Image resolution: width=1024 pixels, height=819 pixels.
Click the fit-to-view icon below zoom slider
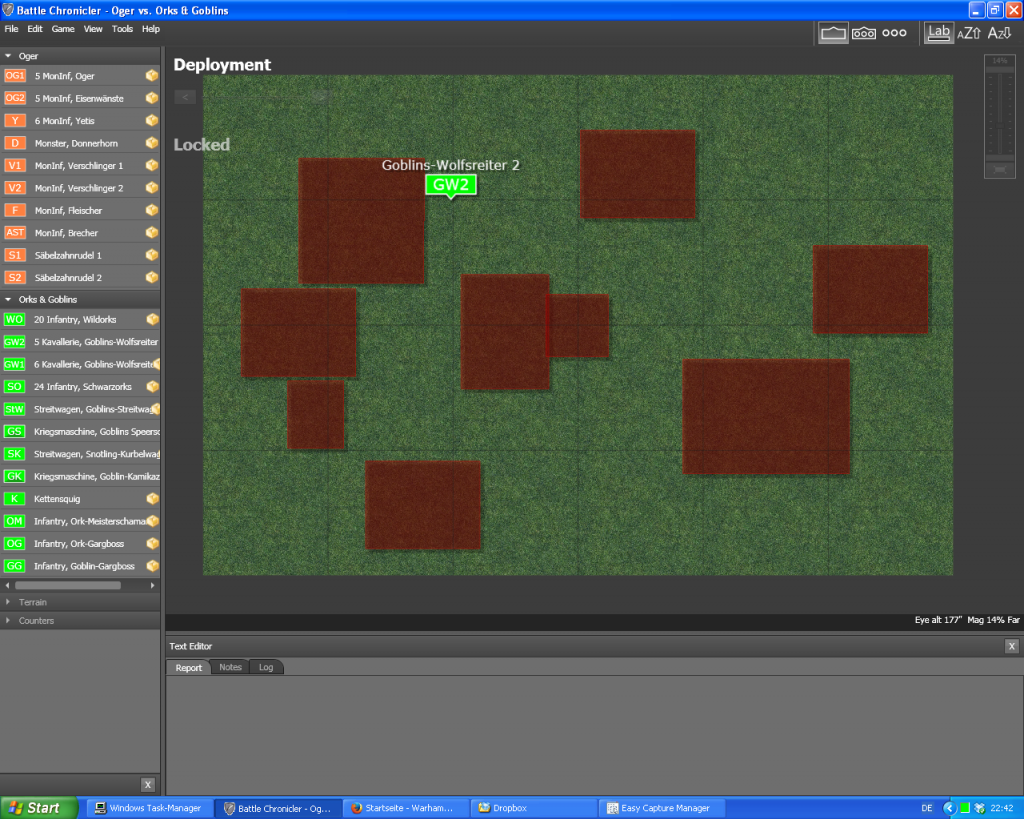click(x=998, y=170)
